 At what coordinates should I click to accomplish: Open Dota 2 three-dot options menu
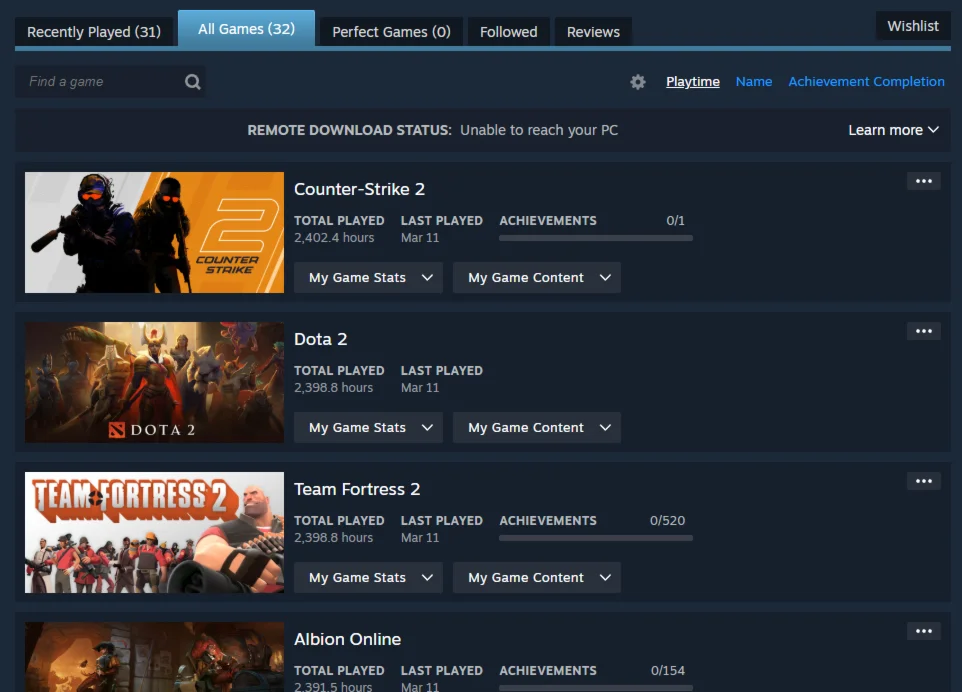pyautogui.click(x=924, y=331)
